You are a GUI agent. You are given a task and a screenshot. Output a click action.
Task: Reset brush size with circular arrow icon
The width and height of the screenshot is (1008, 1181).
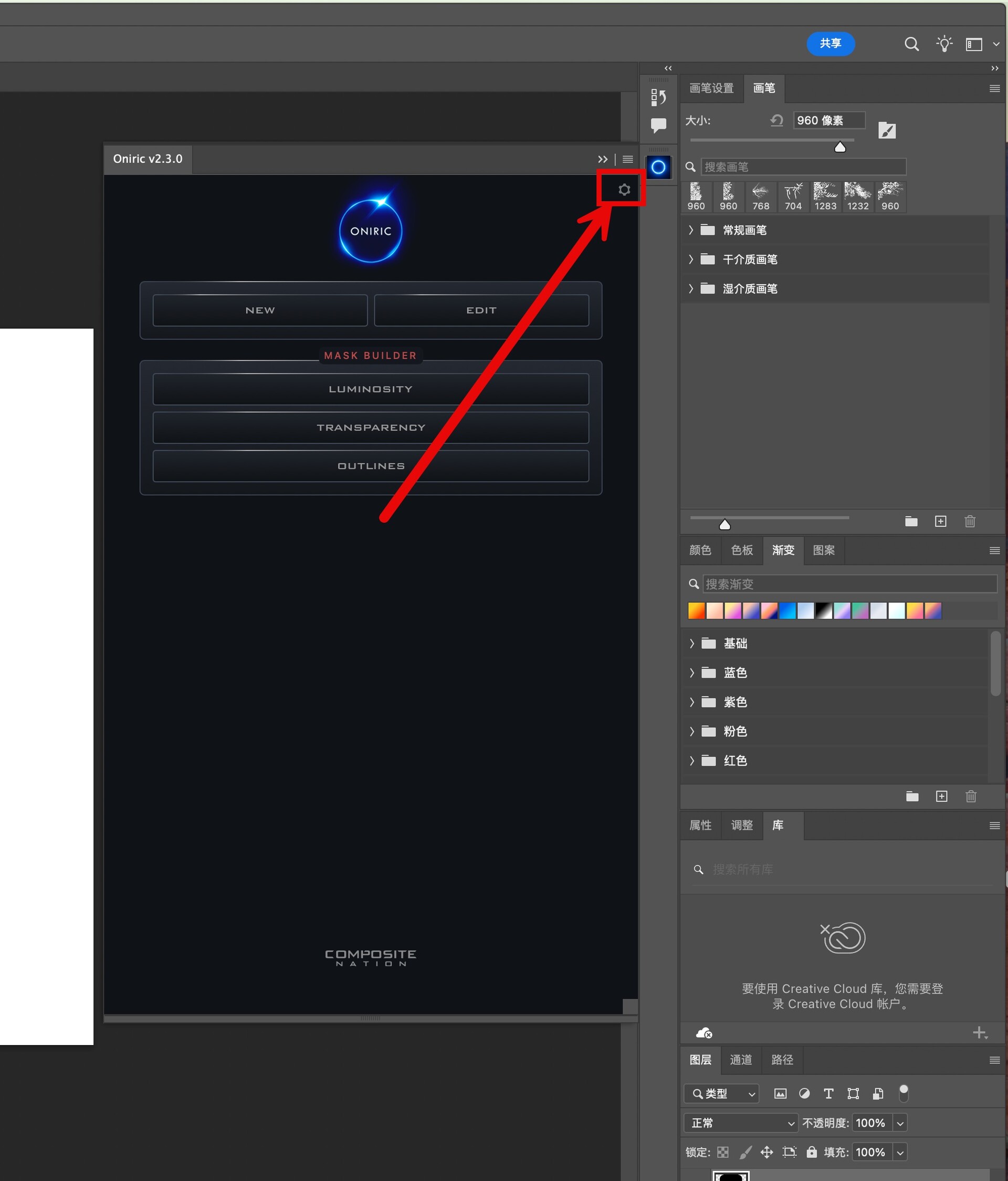click(776, 120)
